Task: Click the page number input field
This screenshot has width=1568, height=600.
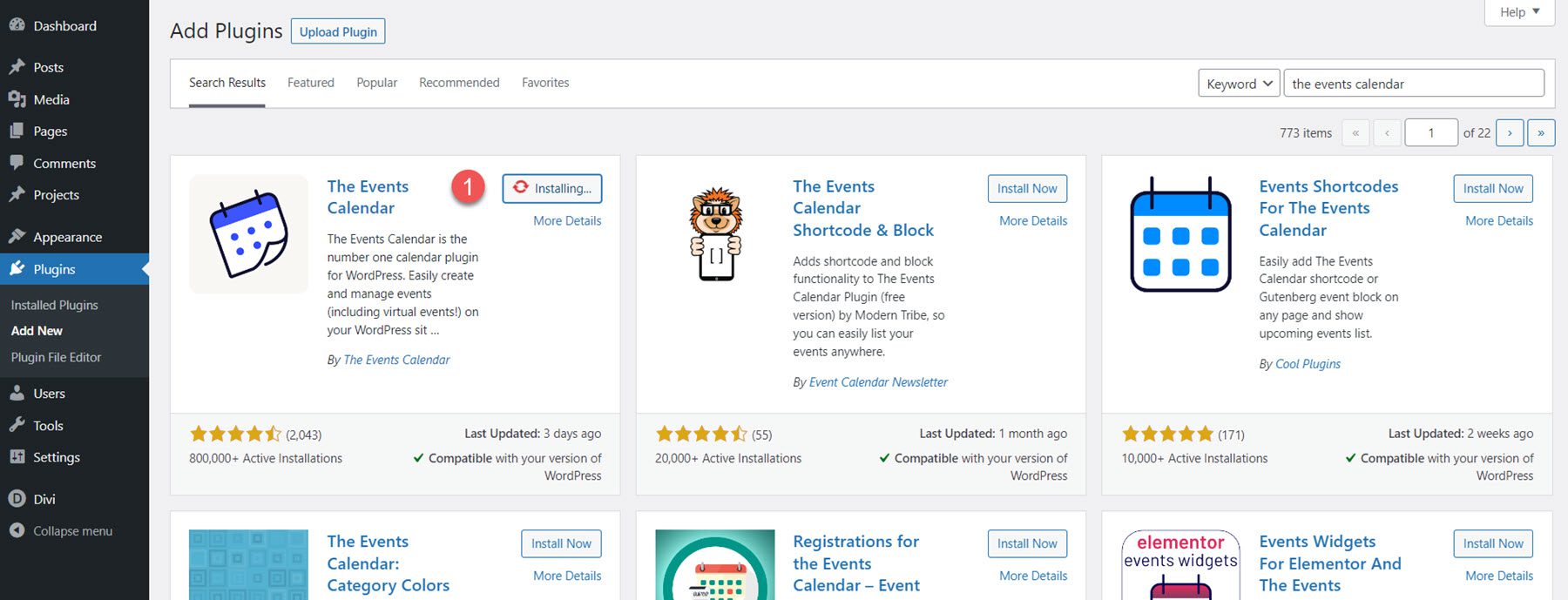Action: click(1431, 132)
